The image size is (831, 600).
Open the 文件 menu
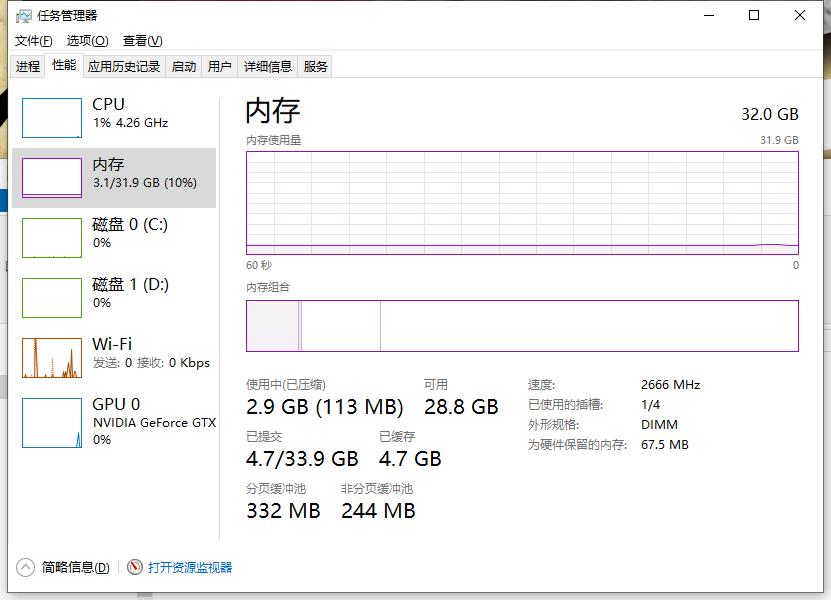[31, 41]
